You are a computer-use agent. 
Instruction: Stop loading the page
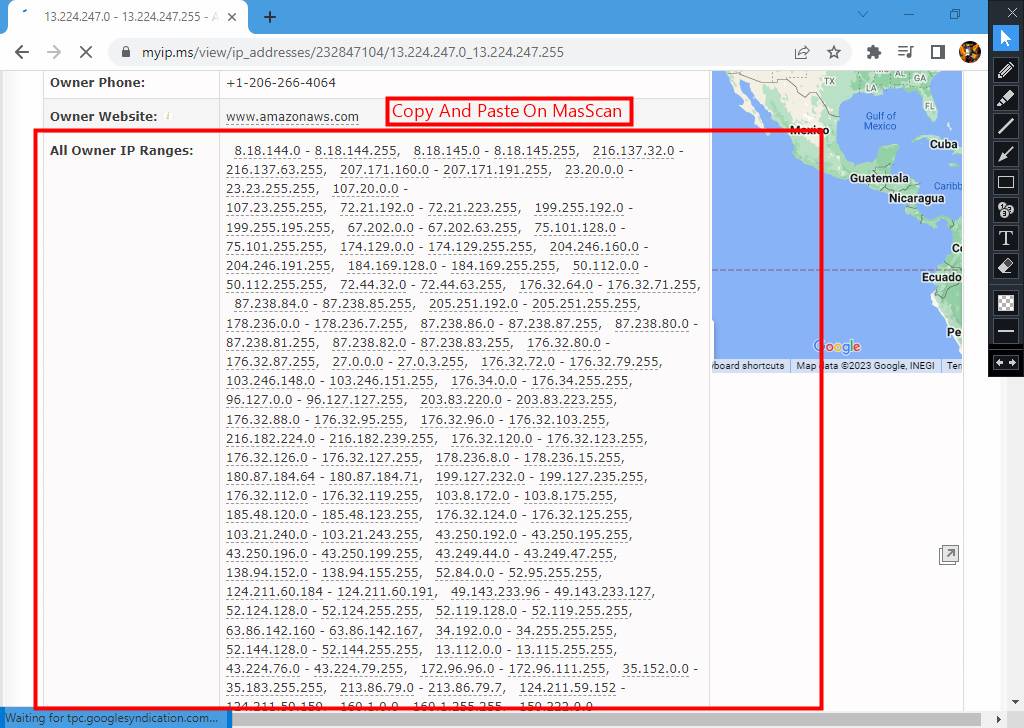click(x=86, y=52)
